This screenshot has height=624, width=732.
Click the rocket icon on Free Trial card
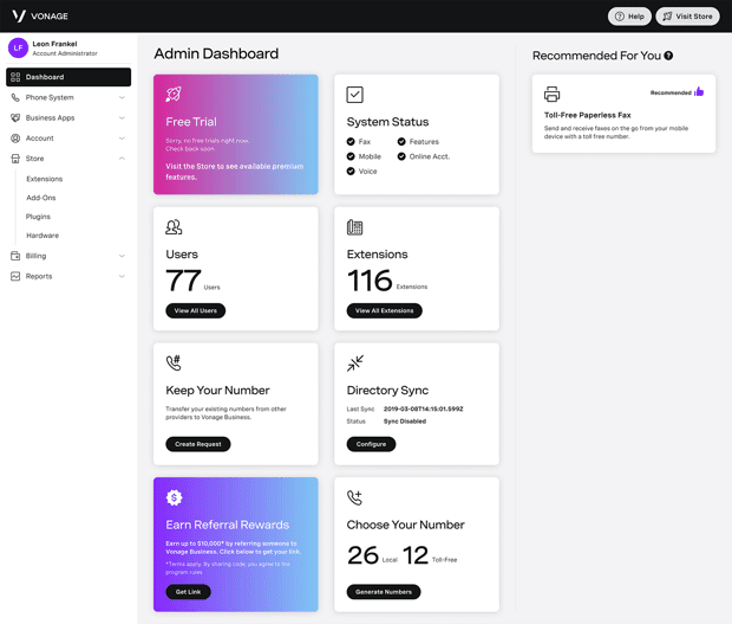(x=174, y=94)
